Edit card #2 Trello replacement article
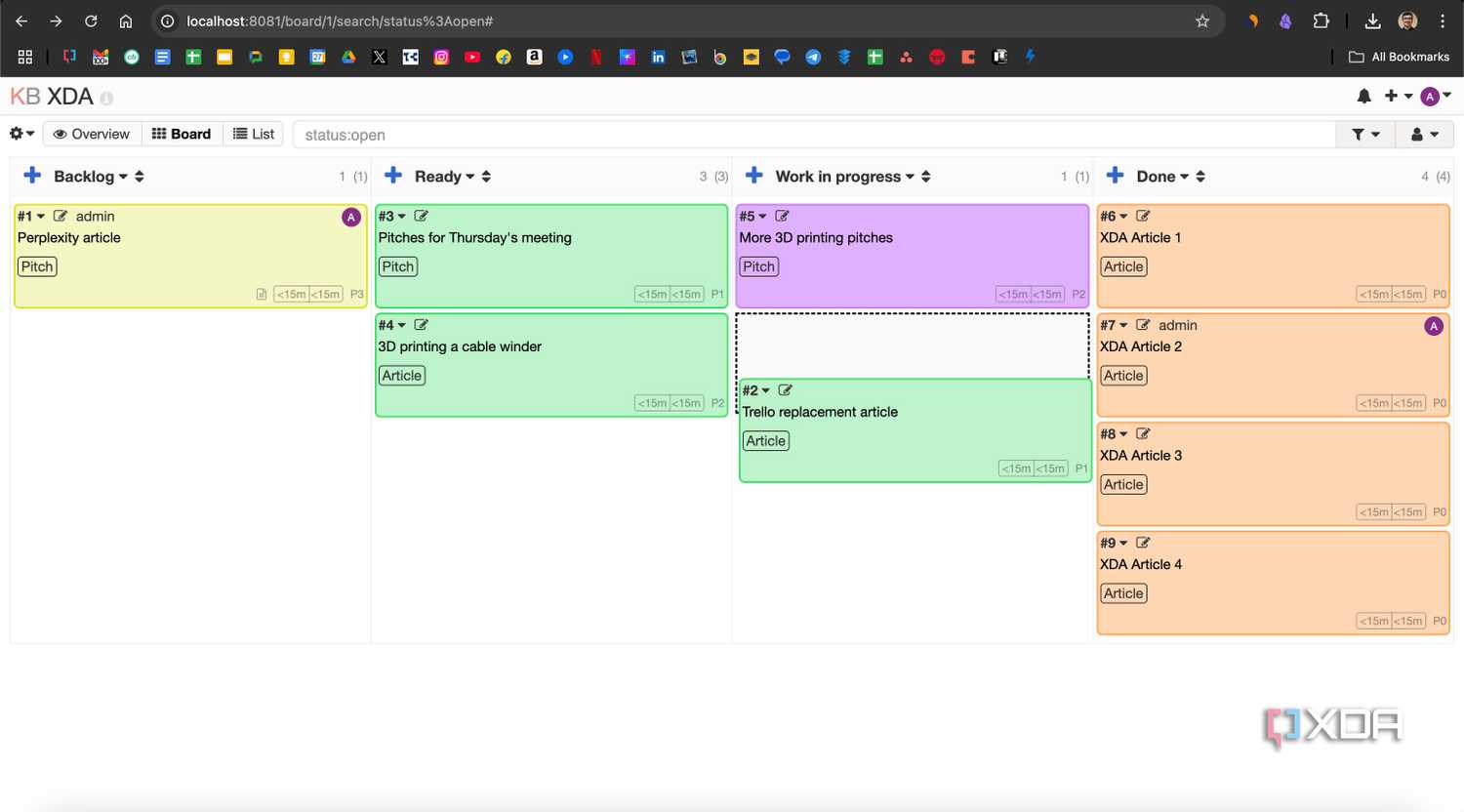 coord(786,390)
